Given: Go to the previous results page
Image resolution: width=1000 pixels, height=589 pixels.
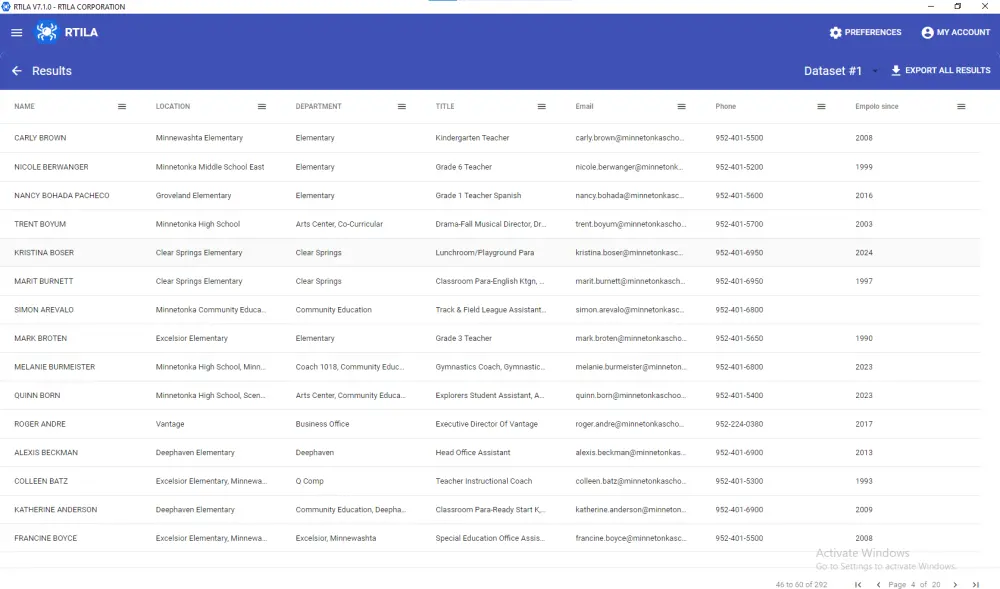Looking at the screenshot, I should (878, 585).
